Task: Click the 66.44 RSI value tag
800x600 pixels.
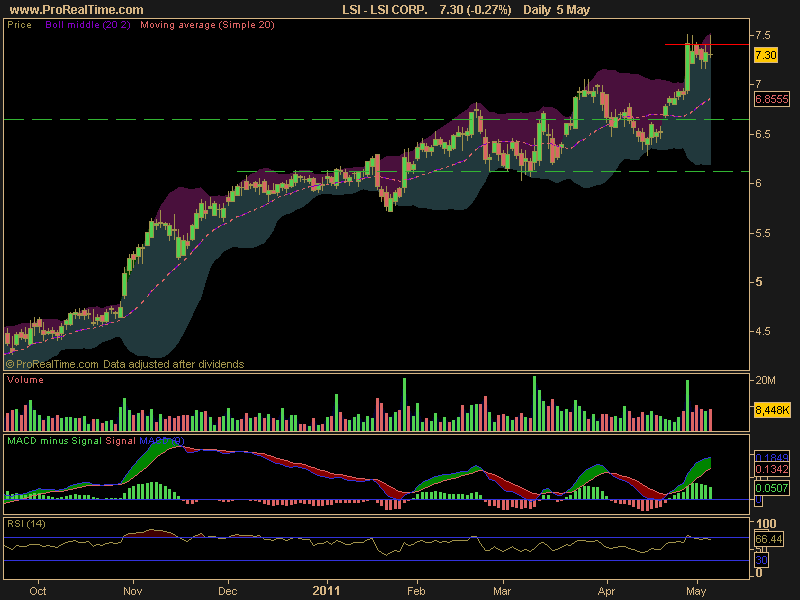Action: [x=769, y=539]
